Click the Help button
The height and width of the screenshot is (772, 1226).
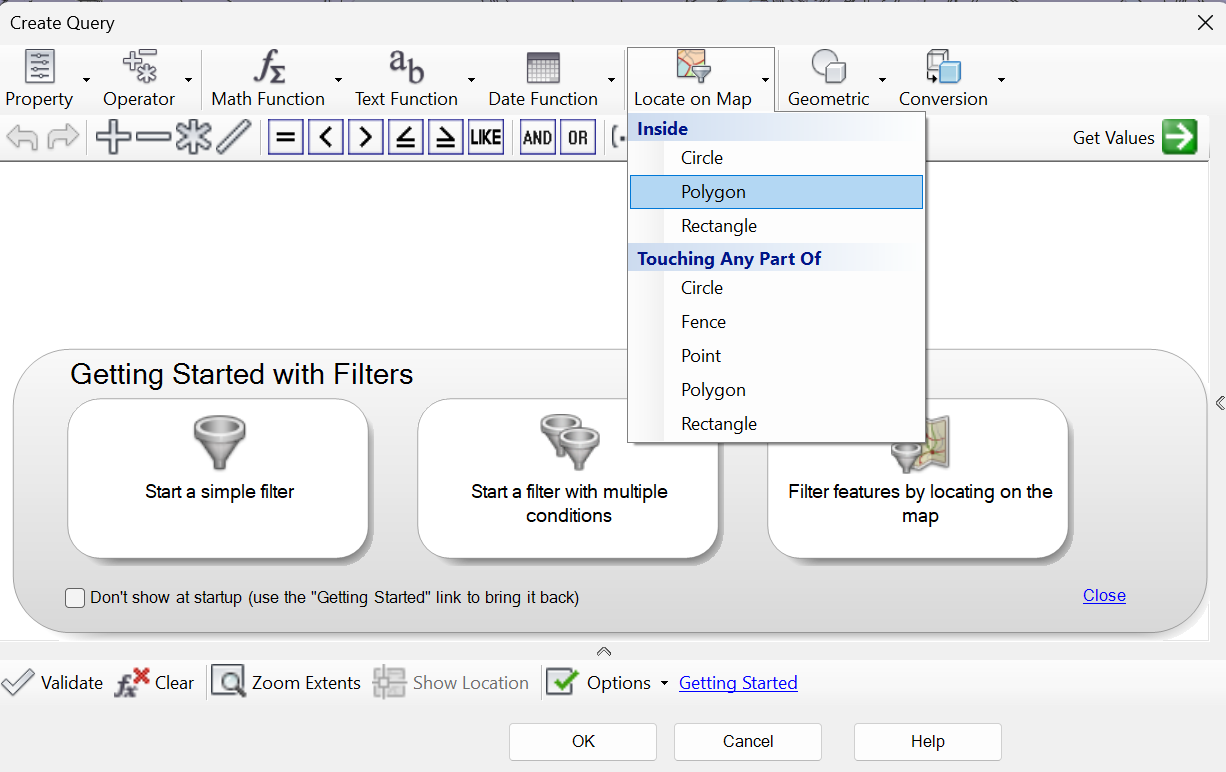click(x=928, y=742)
